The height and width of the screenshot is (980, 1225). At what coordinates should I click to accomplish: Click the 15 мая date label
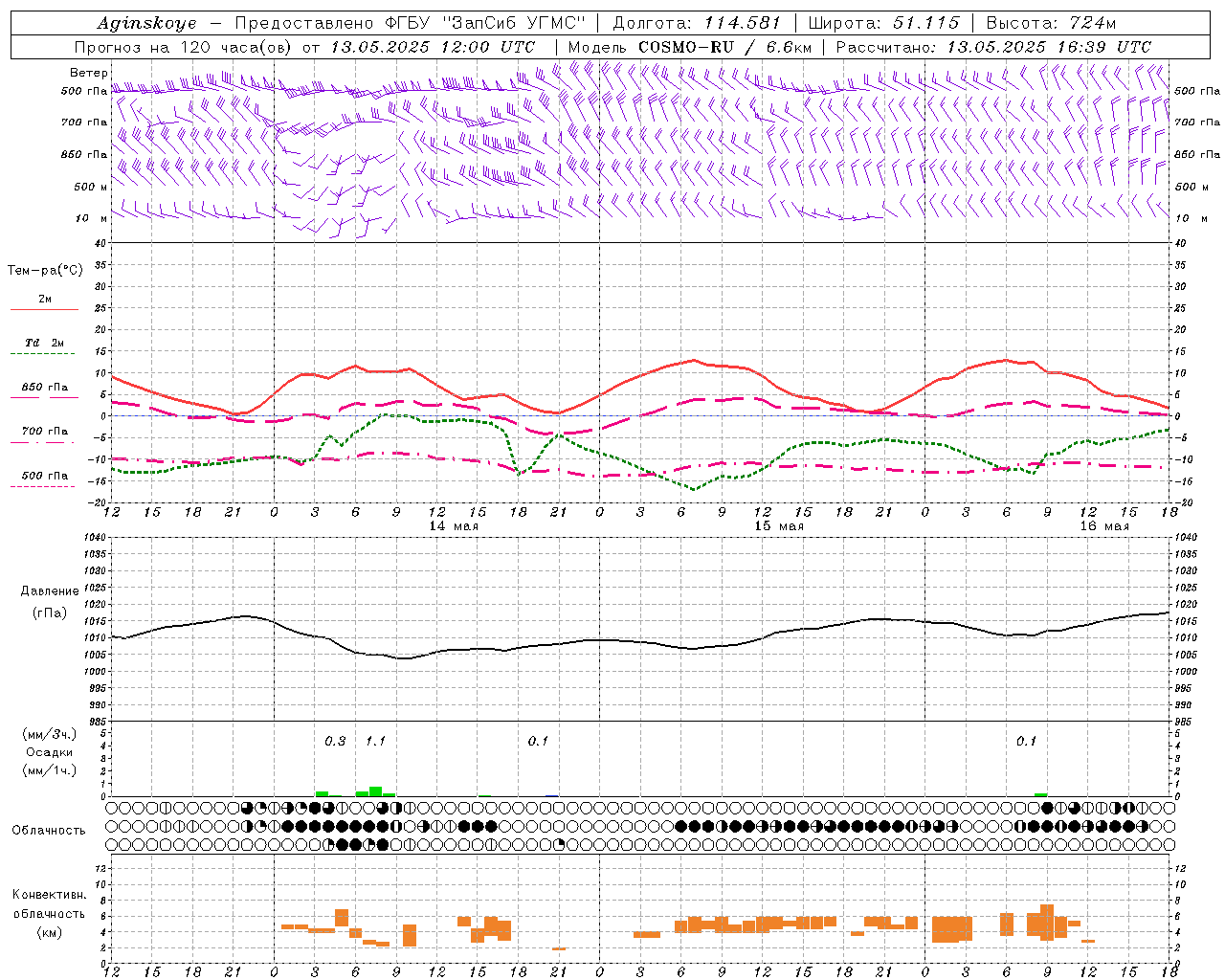pos(779,526)
